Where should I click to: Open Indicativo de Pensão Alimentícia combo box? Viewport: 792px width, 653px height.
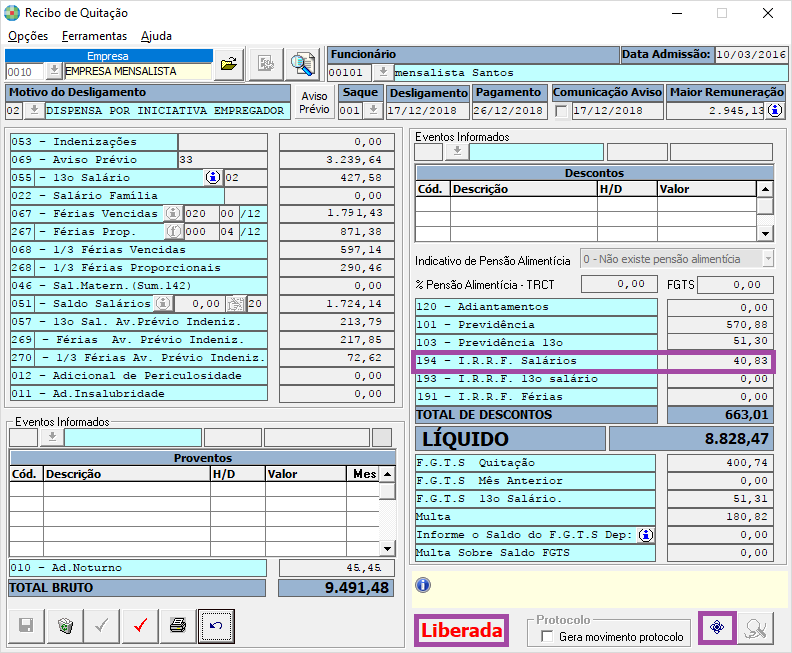676,259
